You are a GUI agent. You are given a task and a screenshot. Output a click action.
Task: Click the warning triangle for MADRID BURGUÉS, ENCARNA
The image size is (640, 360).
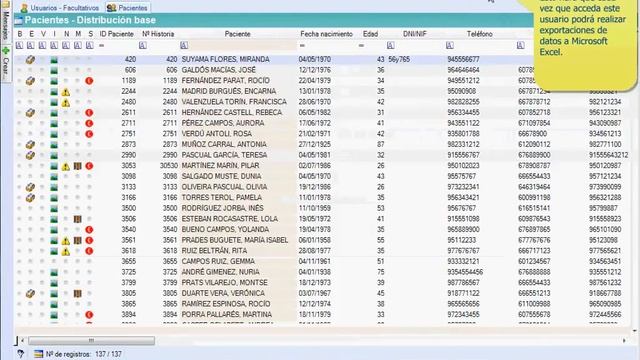tap(66, 92)
